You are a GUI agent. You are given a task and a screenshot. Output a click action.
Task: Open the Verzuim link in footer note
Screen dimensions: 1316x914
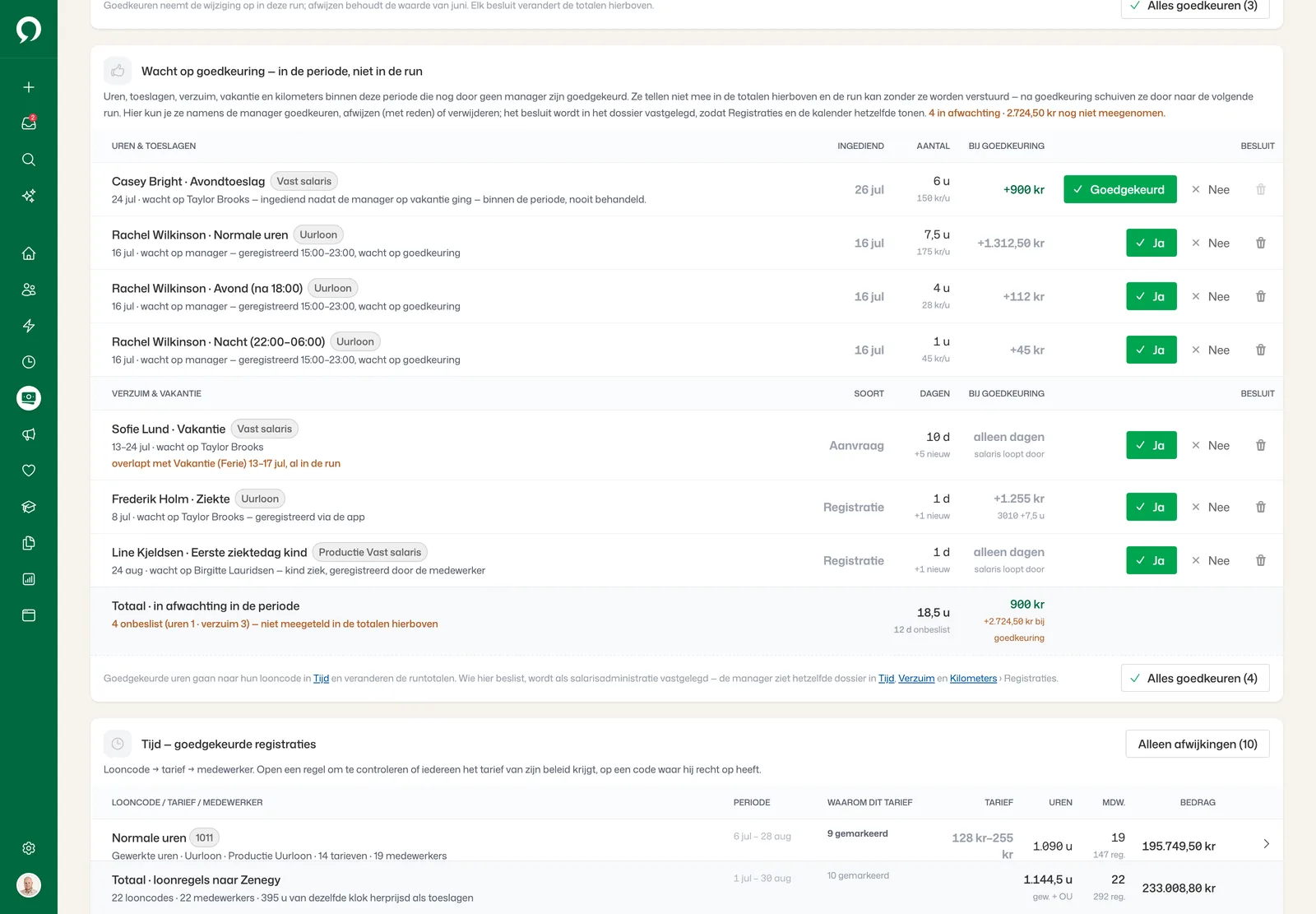[x=916, y=679]
